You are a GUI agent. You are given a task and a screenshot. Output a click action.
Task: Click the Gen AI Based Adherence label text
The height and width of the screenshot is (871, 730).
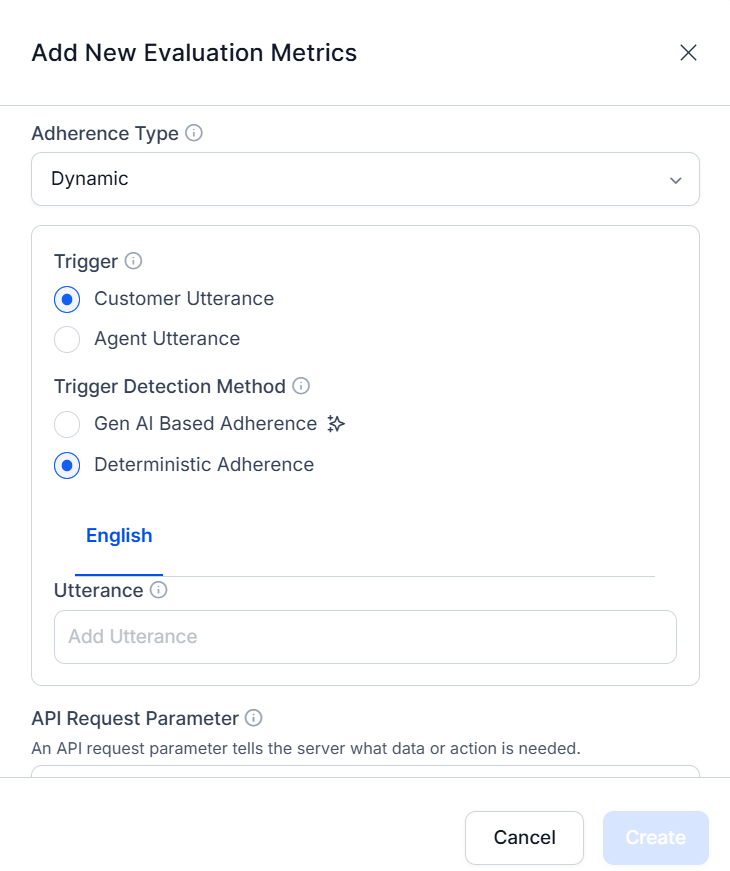coord(205,424)
